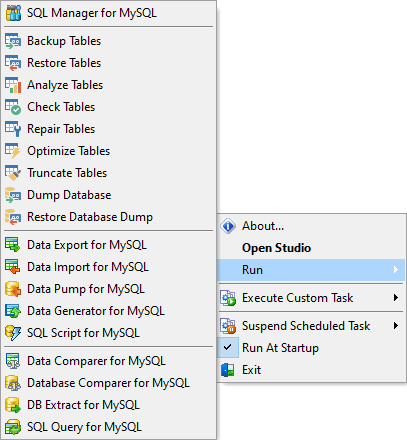Toggle the Run At Startup checkmark
Screen dimensions: 407x440
click(228, 348)
